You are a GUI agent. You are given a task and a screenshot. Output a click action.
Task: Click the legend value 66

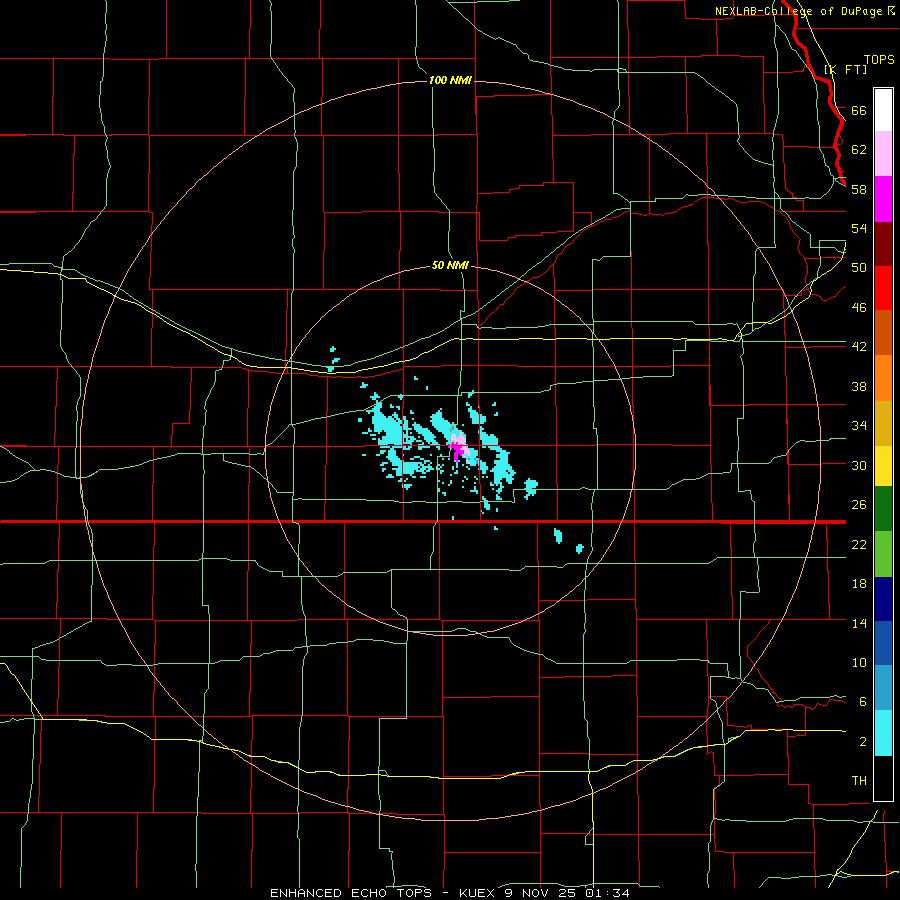(x=859, y=111)
